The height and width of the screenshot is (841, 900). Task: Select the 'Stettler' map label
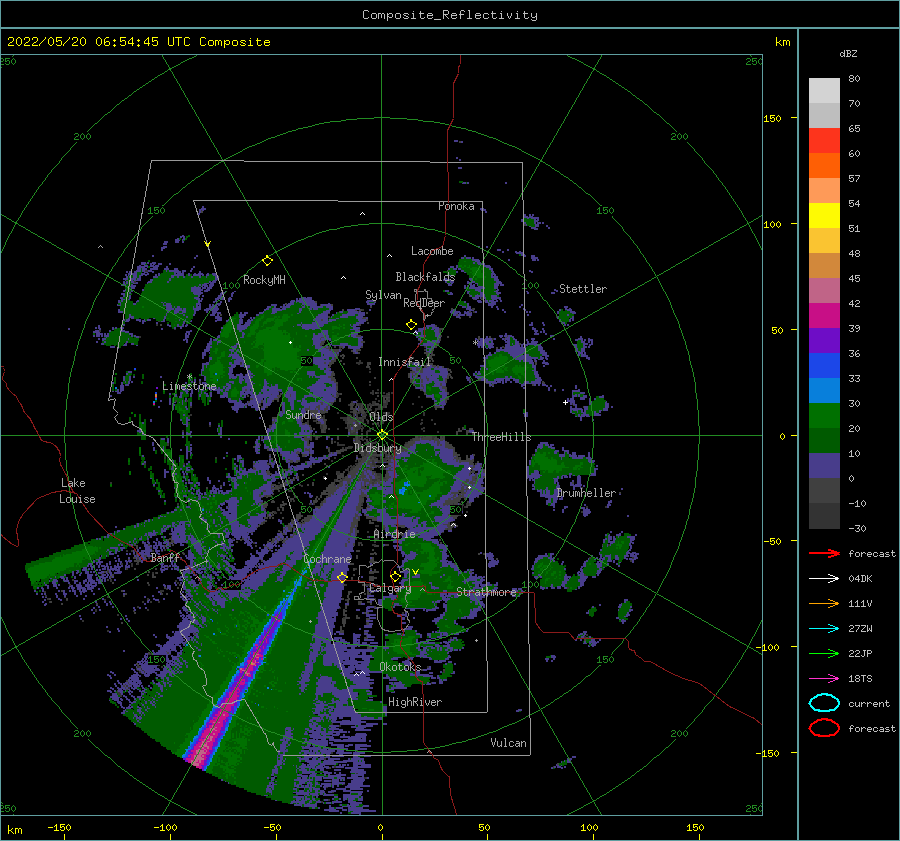[x=583, y=289]
